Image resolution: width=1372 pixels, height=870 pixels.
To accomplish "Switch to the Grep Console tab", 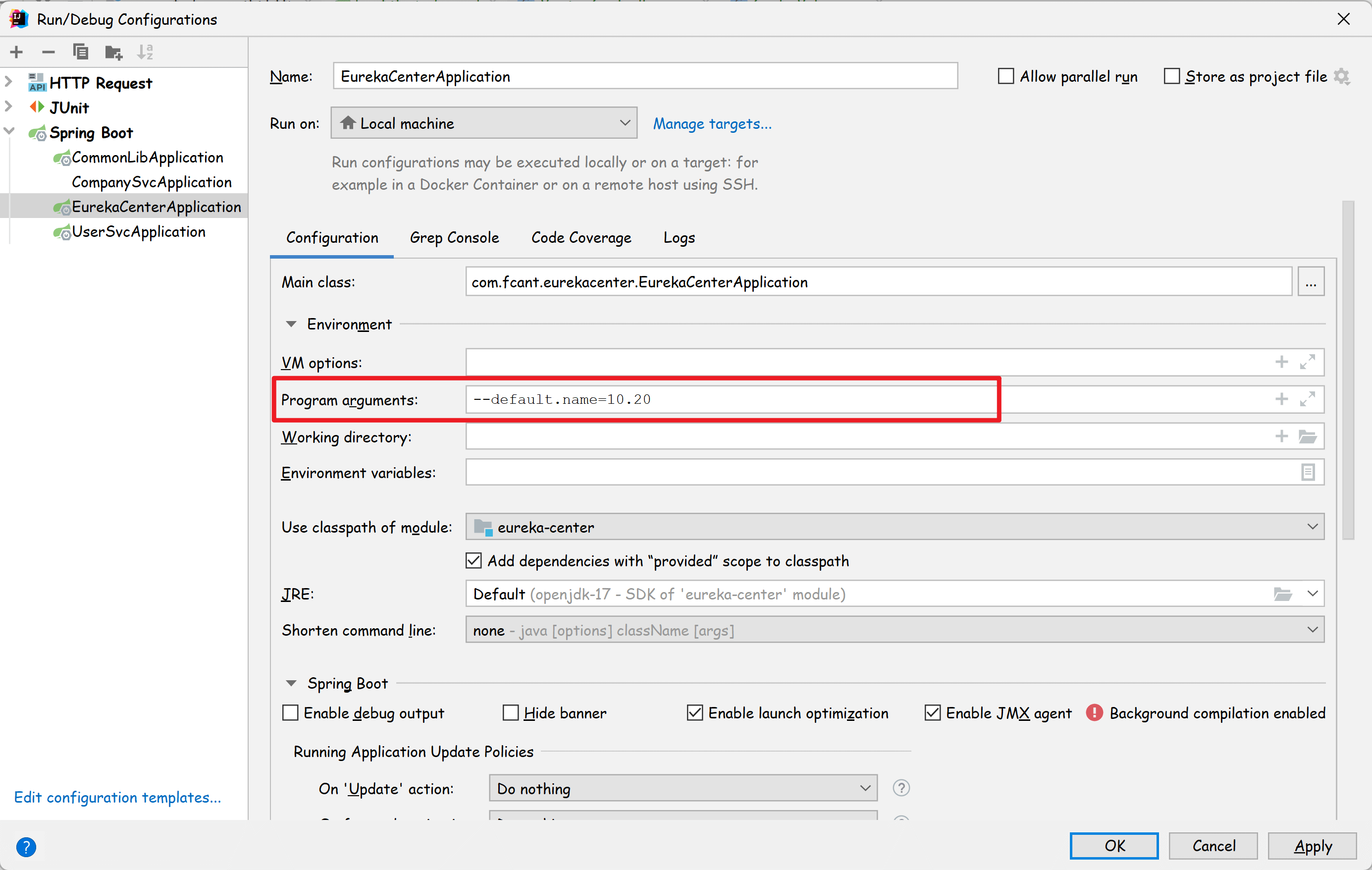I will [x=454, y=238].
